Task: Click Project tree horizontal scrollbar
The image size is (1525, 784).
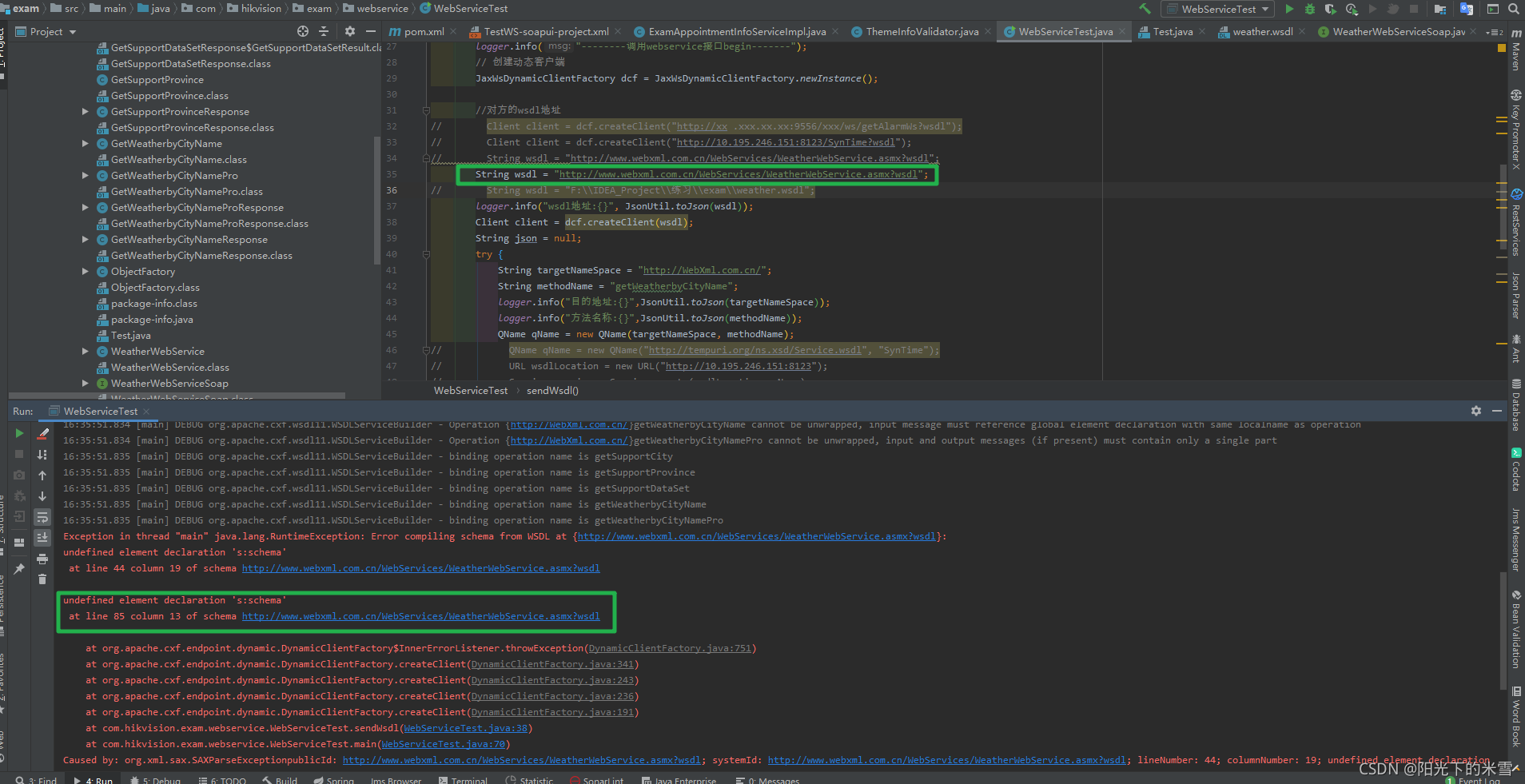Action: click(177, 396)
